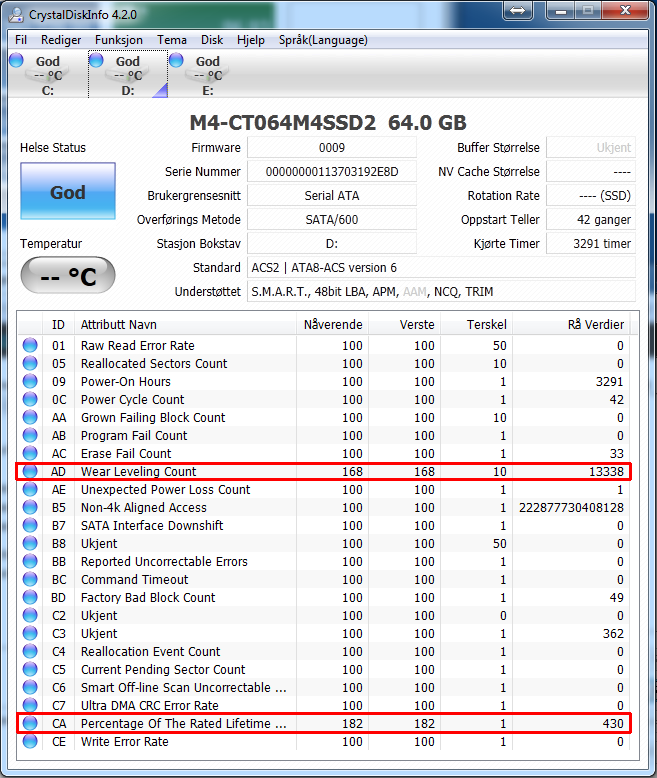Open the Tema menu

pyautogui.click(x=172, y=40)
